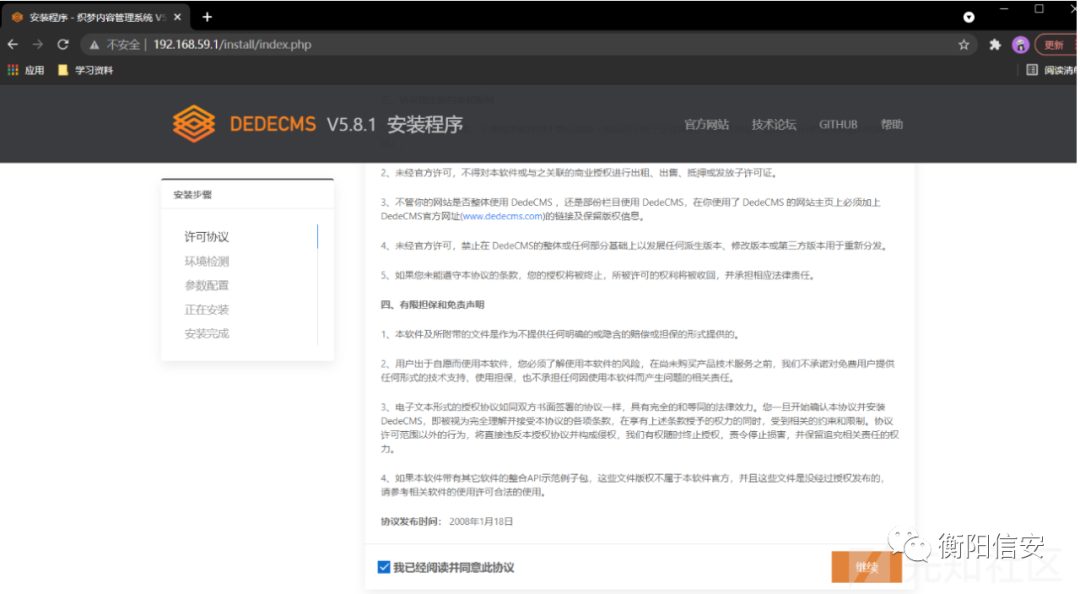1080x594 pixels.
Task: Select the 环境检测 install step
Action: coord(207,261)
